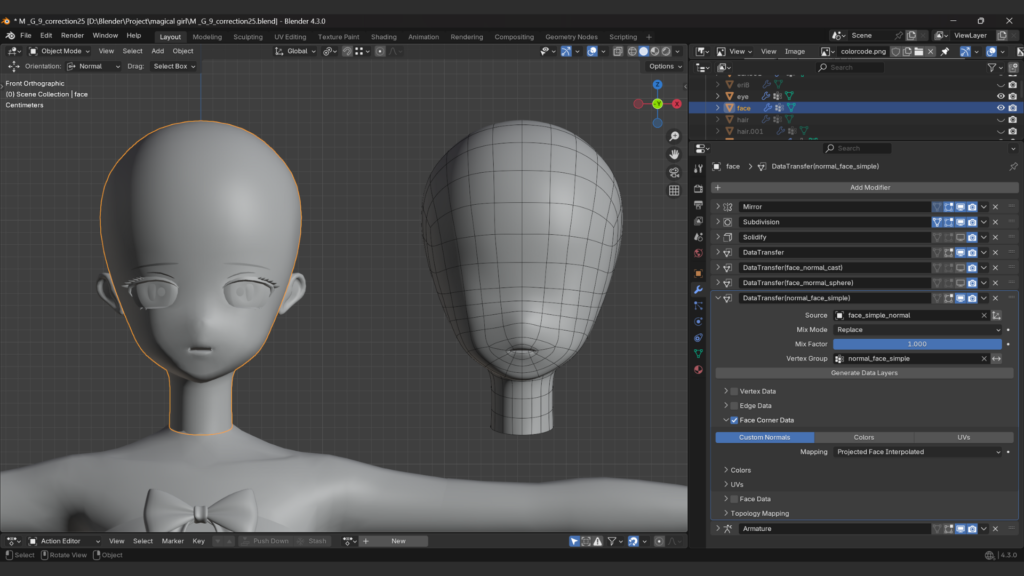
Task: Click the pan hand icon in viewport
Action: [674, 154]
